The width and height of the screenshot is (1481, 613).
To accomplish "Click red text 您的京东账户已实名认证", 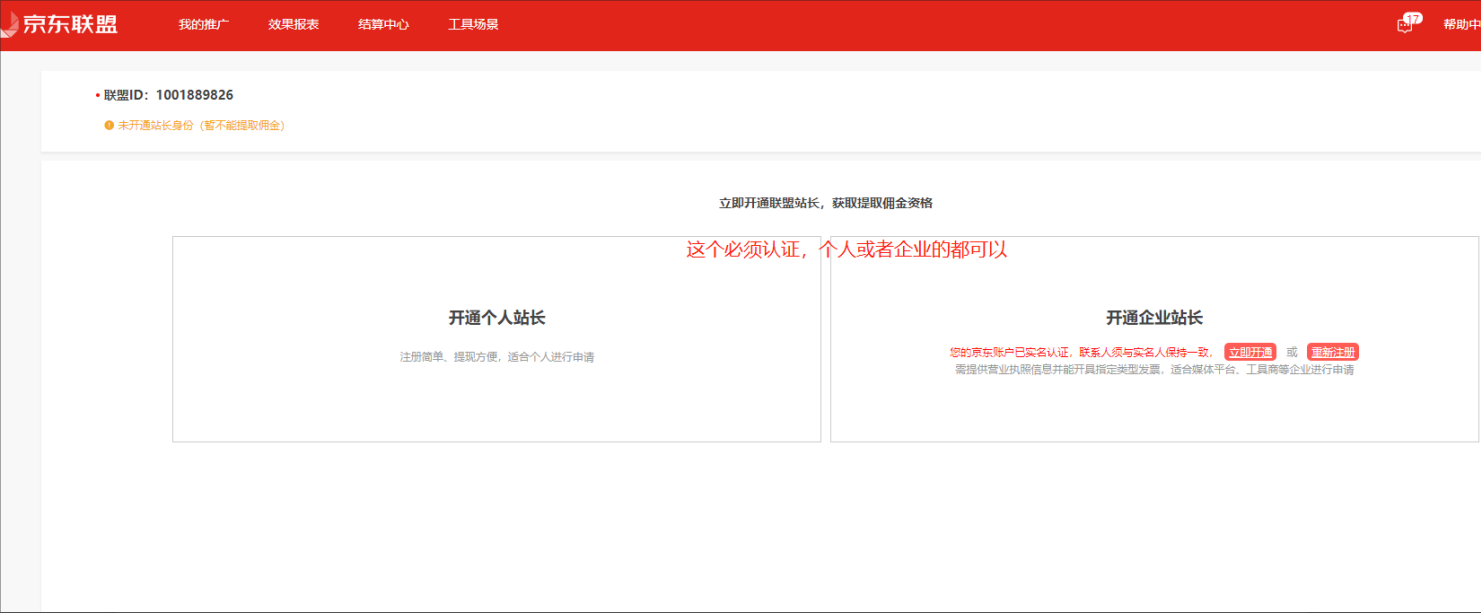I will [1012, 352].
